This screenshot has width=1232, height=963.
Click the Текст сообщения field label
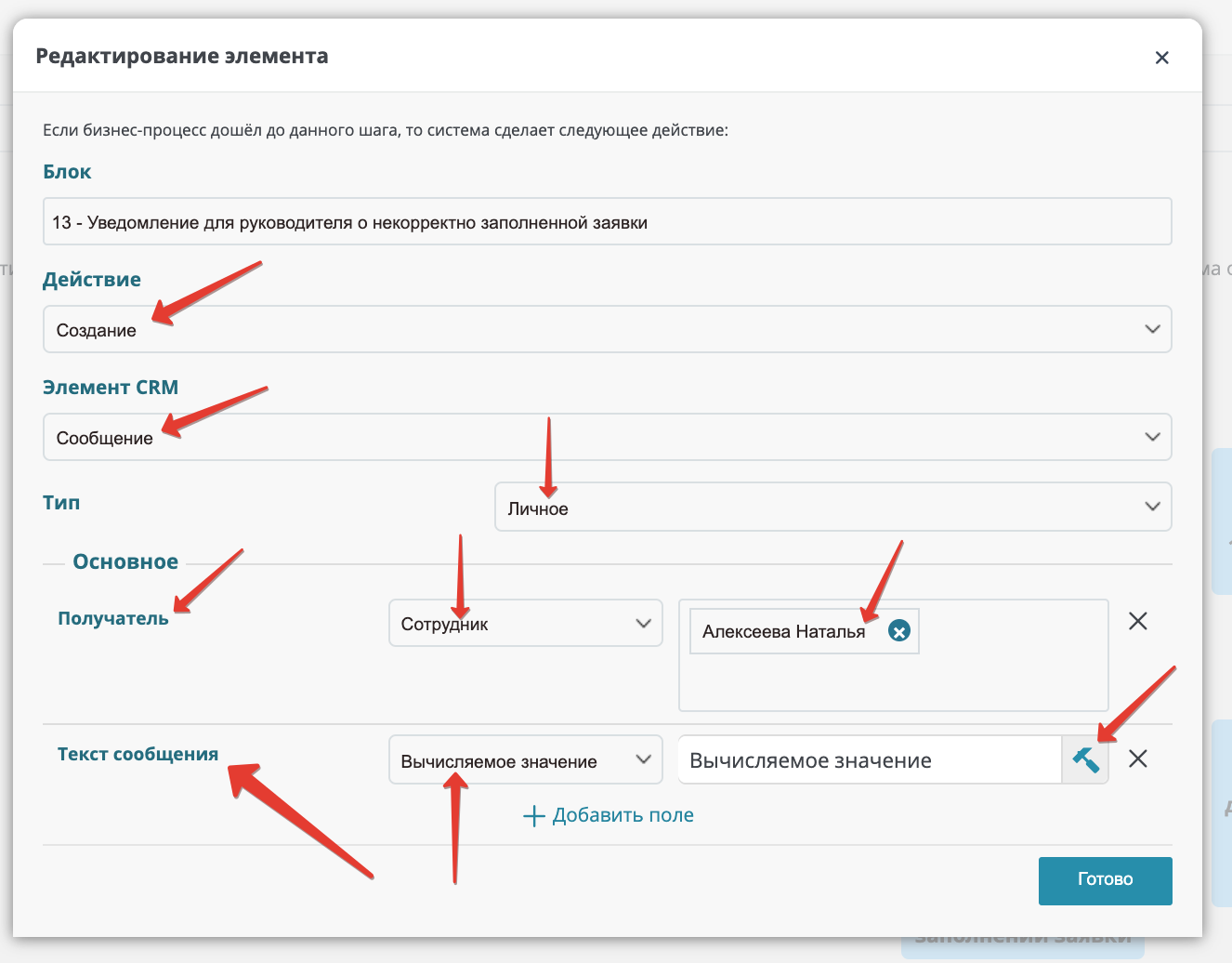pos(138,754)
